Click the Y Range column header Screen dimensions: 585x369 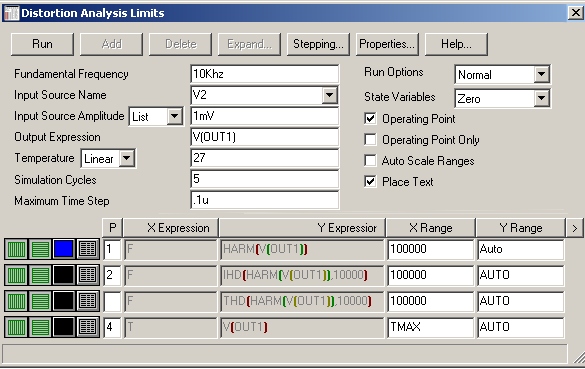click(x=521, y=228)
